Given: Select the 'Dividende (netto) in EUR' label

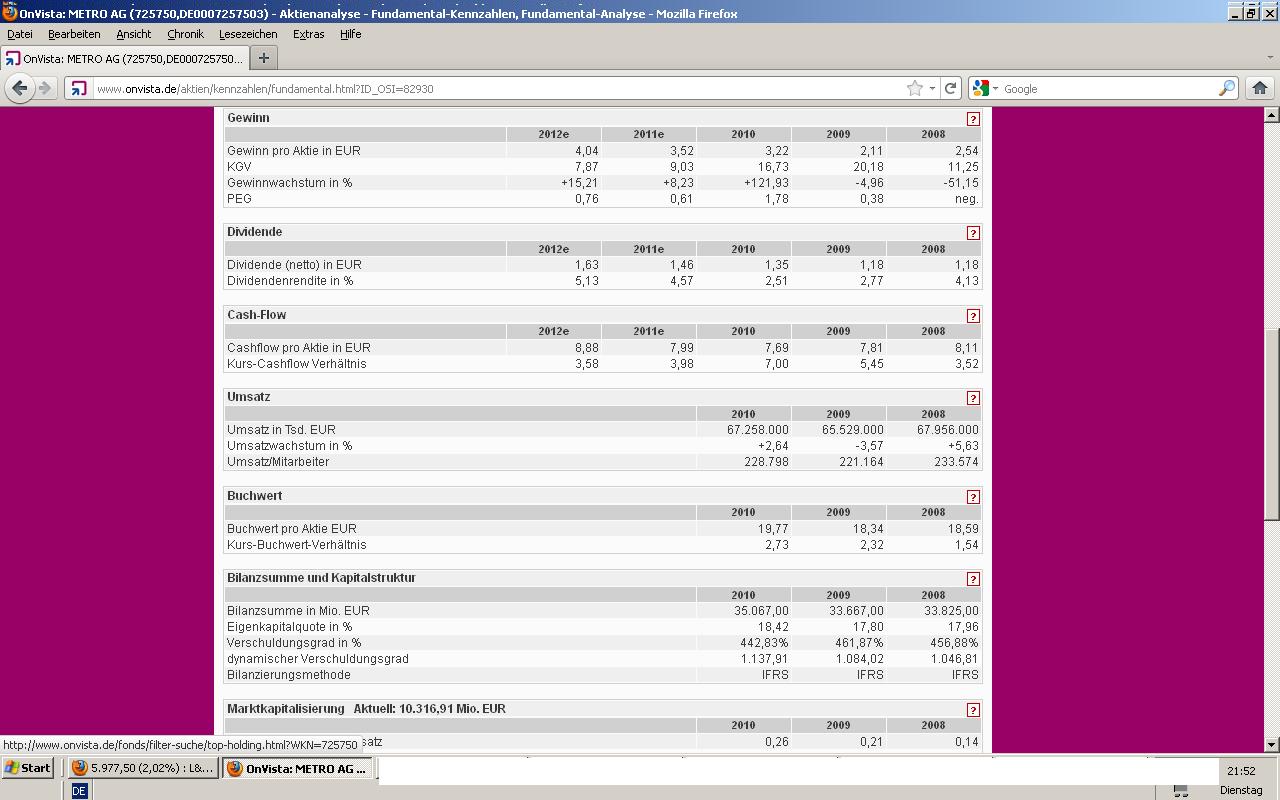Looking at the screenshot, I should 294,265.
